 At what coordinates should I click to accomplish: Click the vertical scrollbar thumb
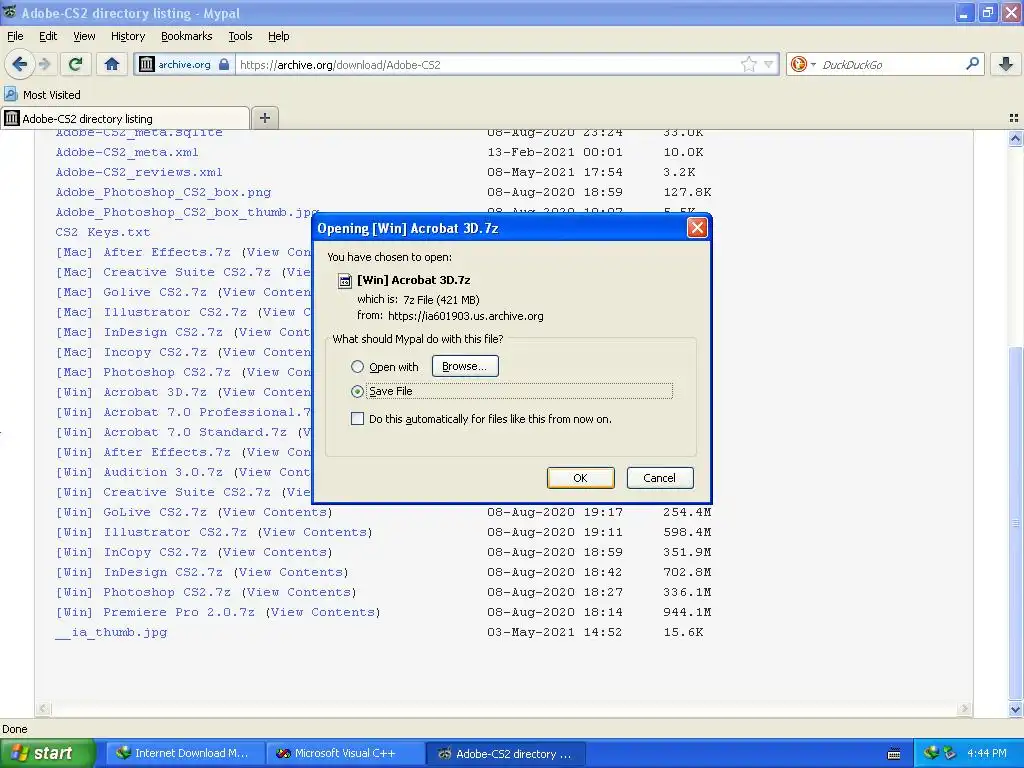1015,522
